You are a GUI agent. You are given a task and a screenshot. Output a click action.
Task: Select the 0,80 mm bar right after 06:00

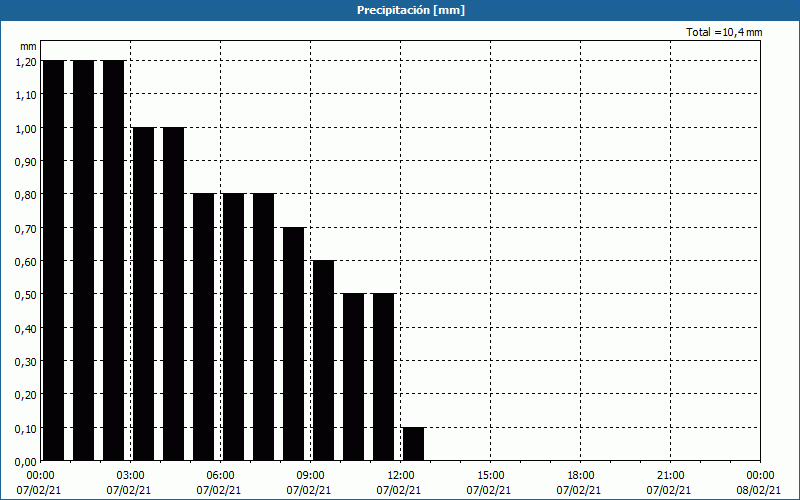point(234,327)
